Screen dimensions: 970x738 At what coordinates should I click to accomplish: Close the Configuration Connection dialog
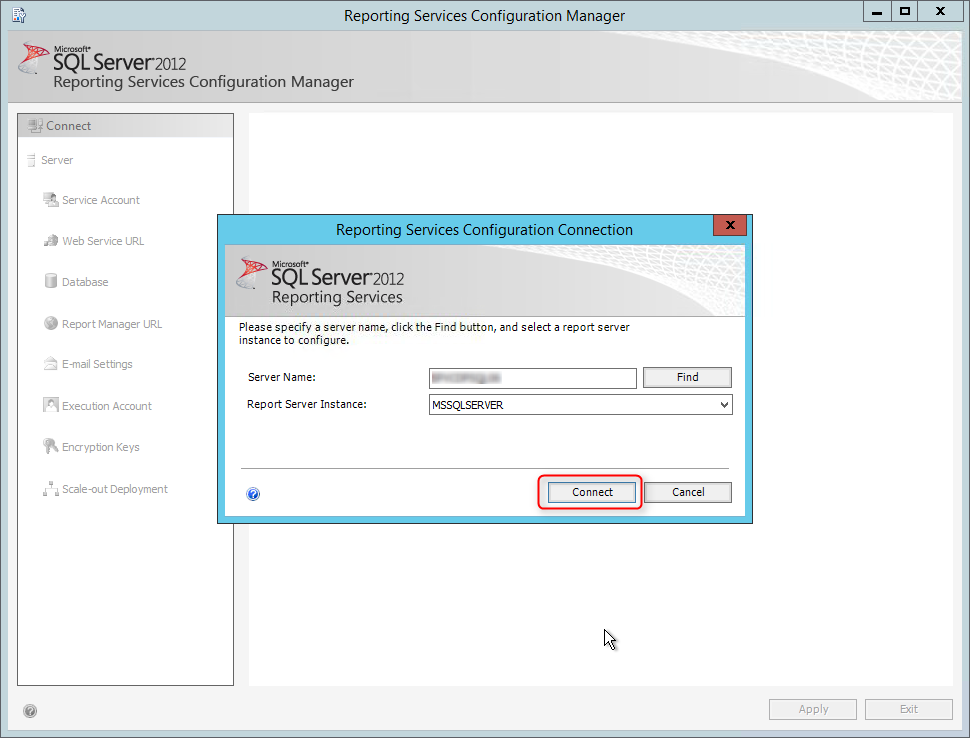730,225
